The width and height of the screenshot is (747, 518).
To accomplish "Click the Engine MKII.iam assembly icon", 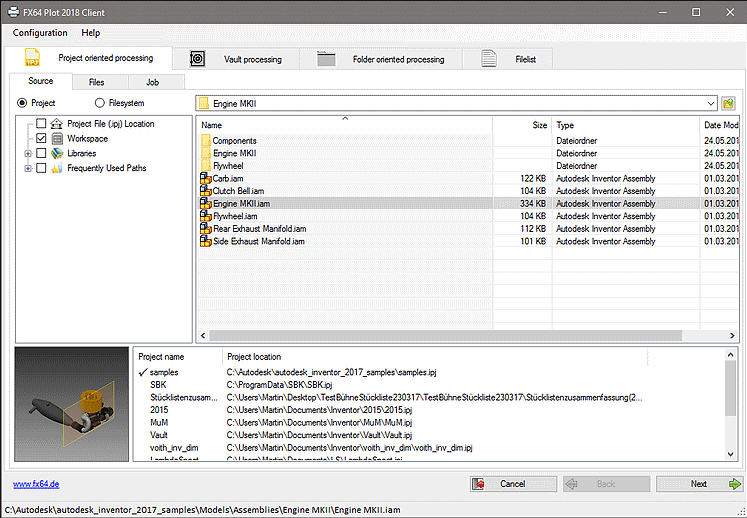I will 206,203.
